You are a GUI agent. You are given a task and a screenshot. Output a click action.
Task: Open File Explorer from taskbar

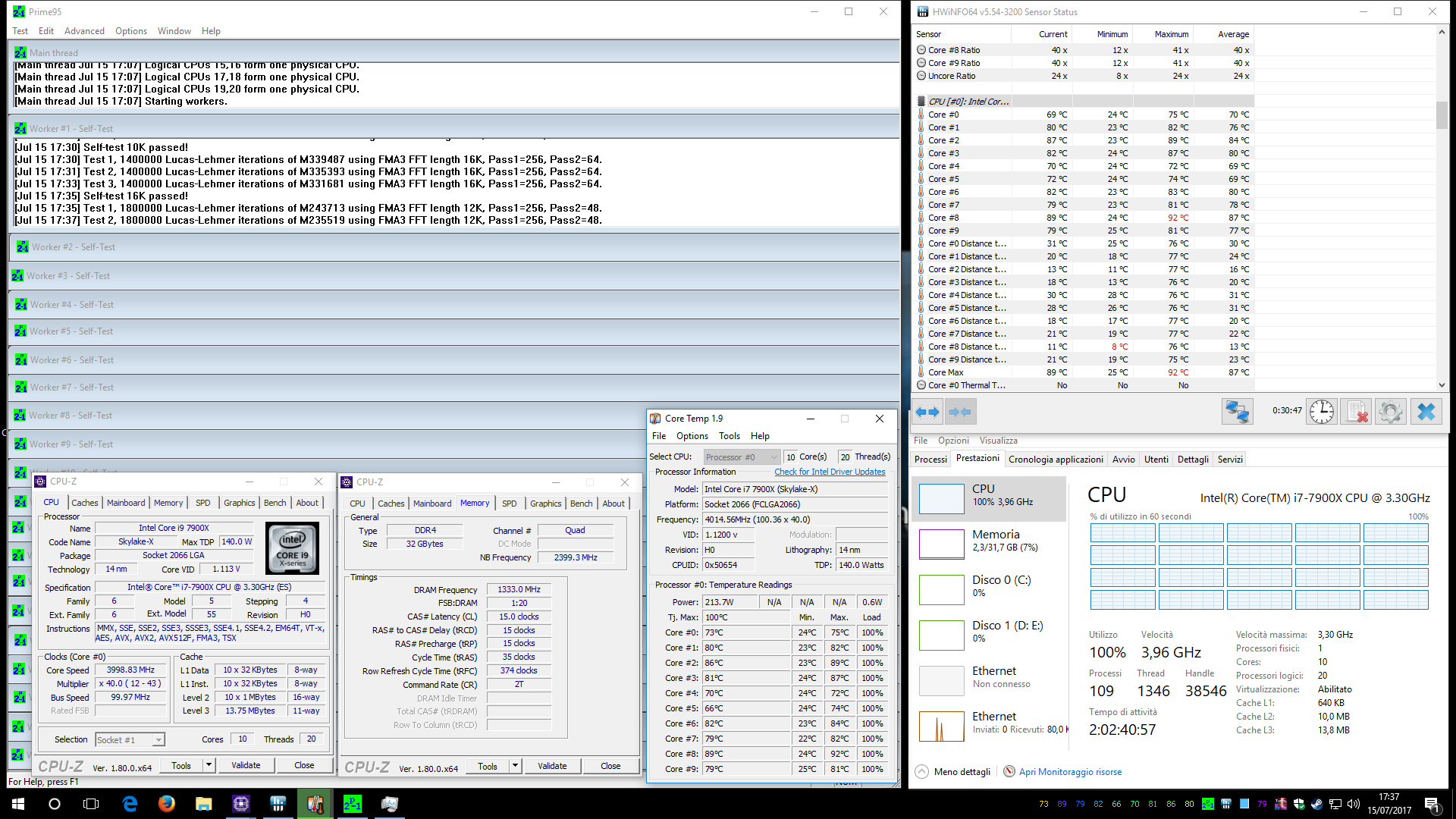coord(203,804)
